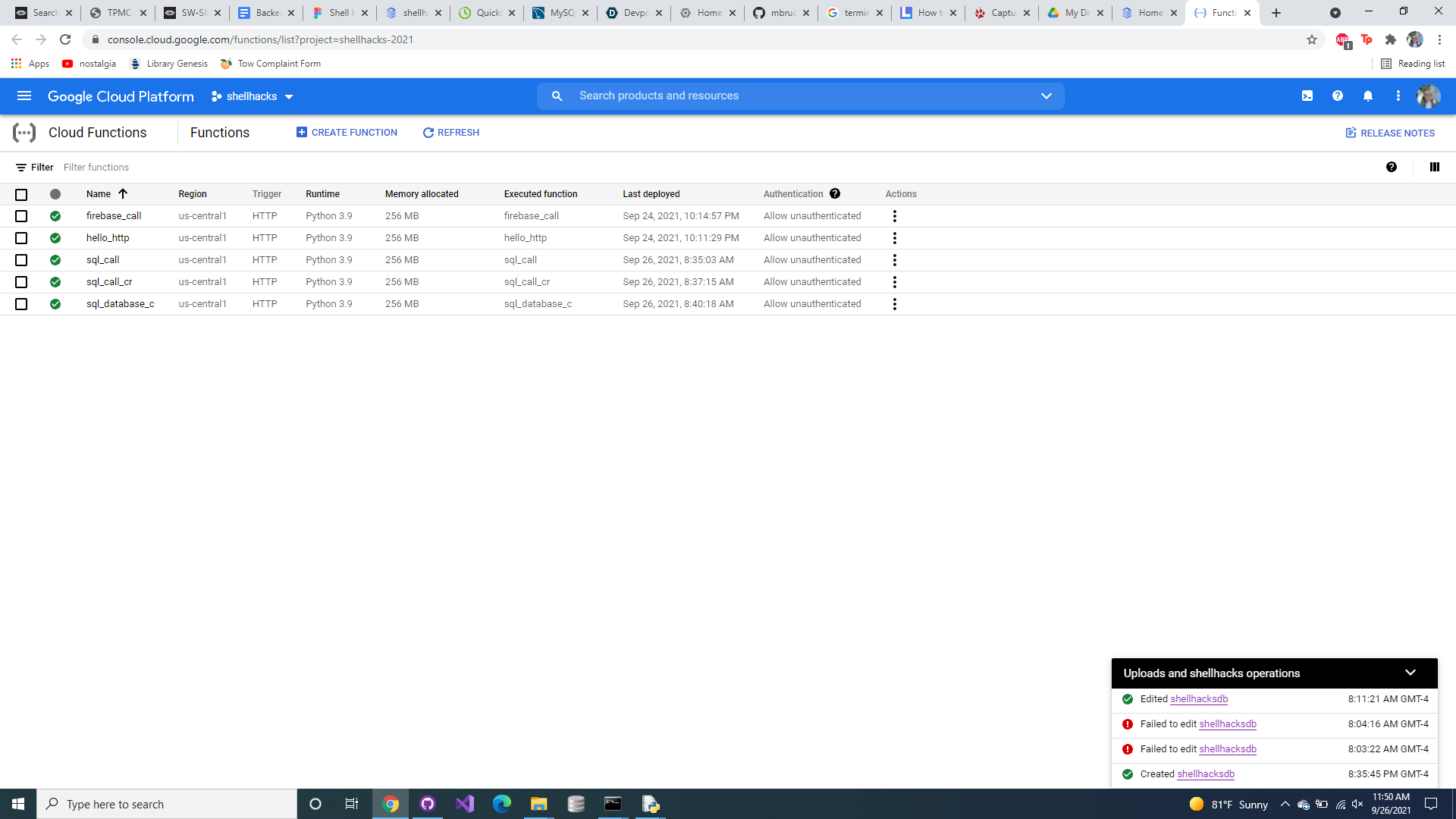Select the sql_database_c row checkbox
This screenshot has height=819, width=1456.
(21, 304)
